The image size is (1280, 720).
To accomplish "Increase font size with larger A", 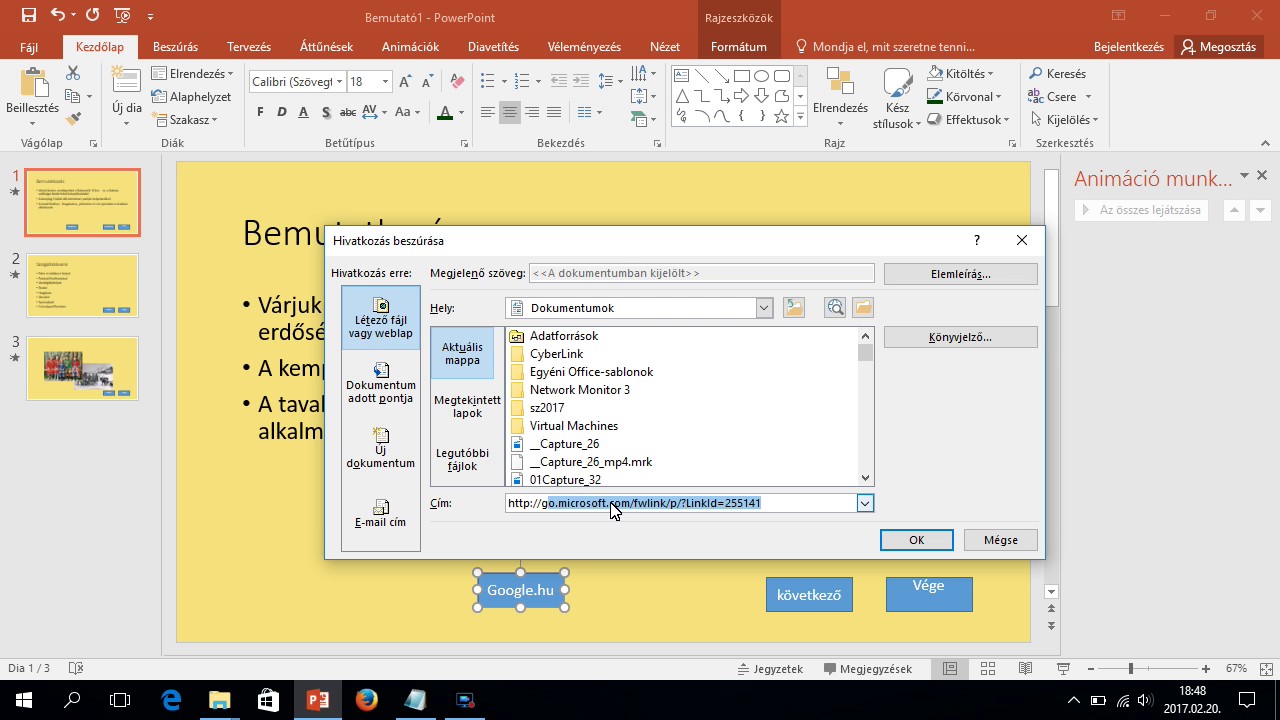I will click(x=405, y=82).
